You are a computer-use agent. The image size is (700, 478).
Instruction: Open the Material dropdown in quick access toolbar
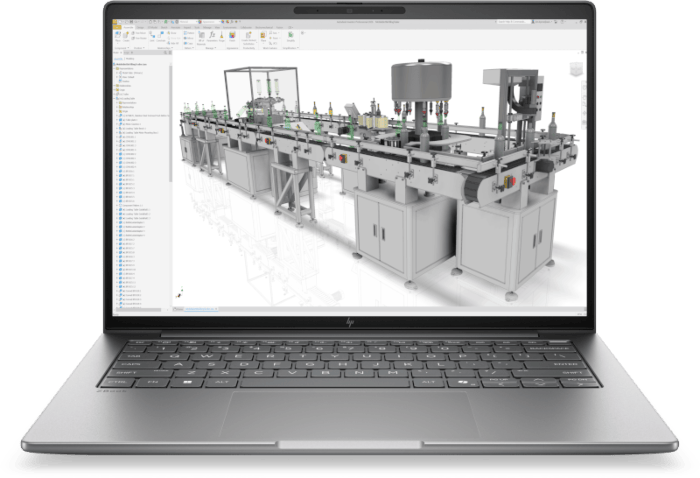point(188,22)
